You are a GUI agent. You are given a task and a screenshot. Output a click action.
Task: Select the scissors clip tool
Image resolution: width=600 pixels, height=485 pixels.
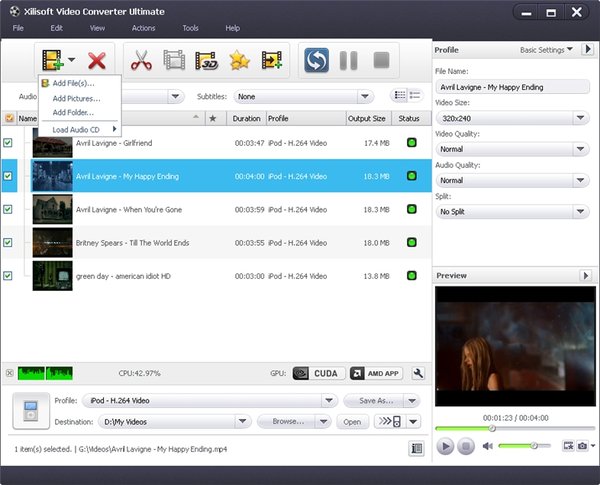coord(141,61)
